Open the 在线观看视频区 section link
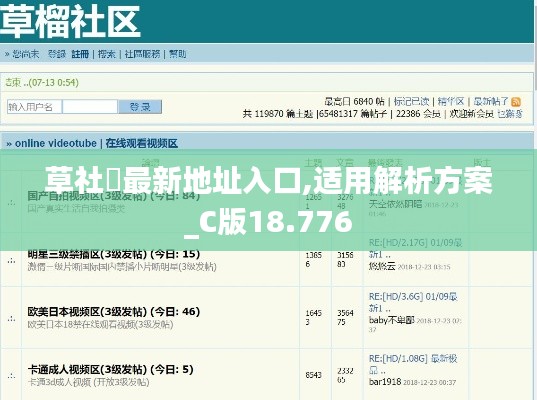The image size is (537, 400). [141, 143]
